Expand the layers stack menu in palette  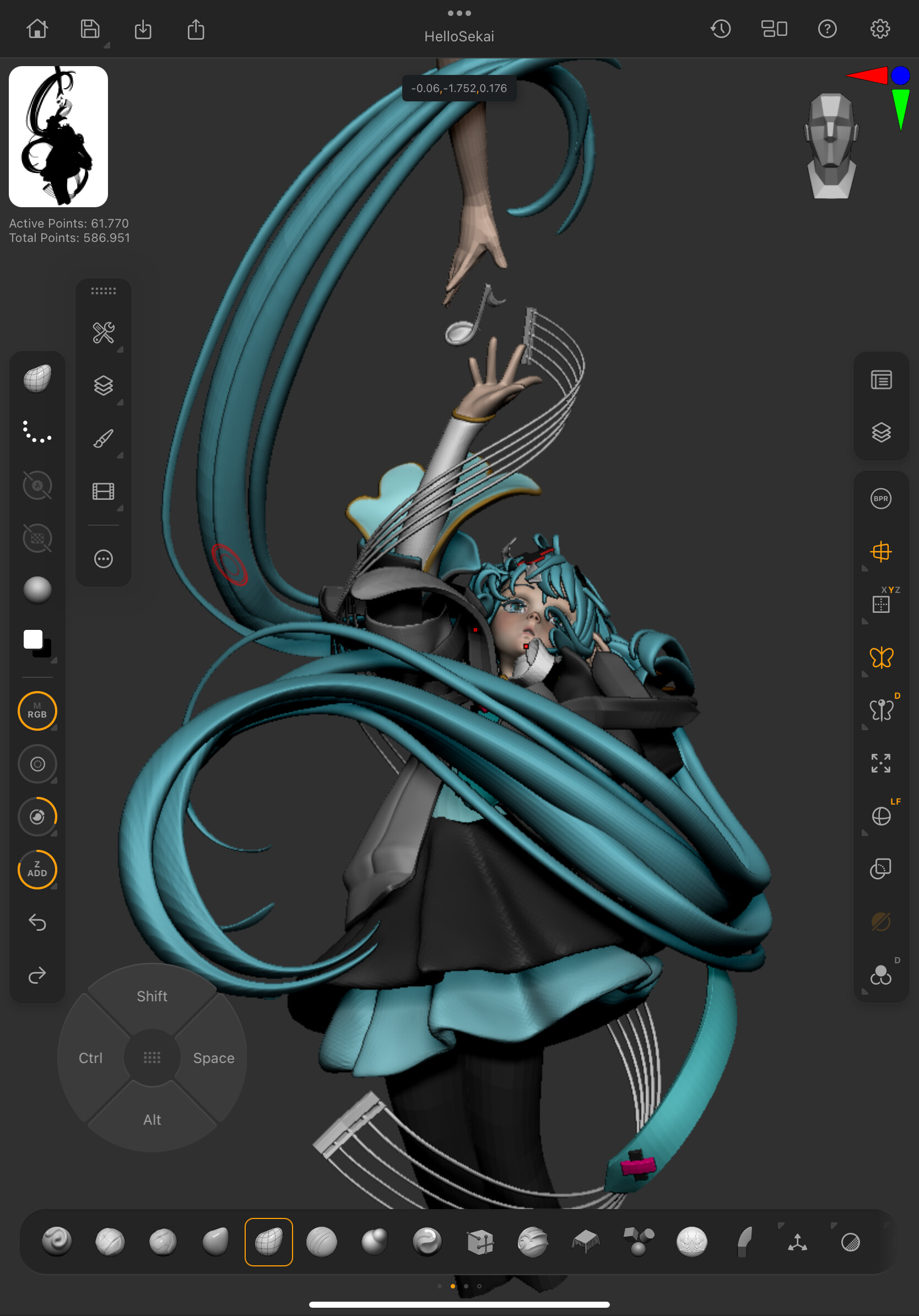pos(103,386)
